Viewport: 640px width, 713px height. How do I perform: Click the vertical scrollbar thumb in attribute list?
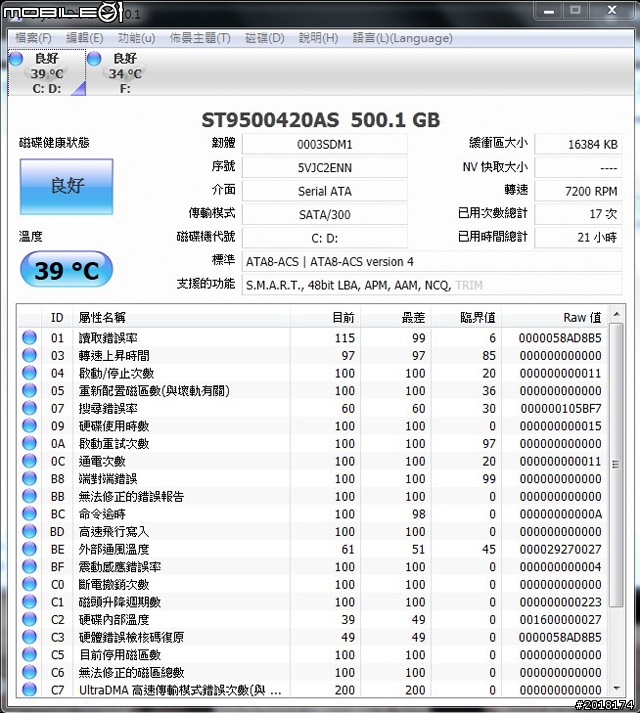coord(616,464)
